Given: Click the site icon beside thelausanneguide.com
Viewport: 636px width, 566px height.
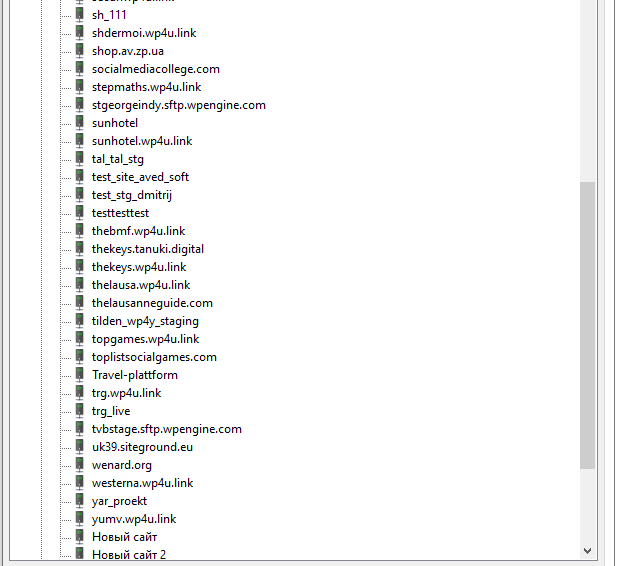Looking at the screenshot, I should tap(80, 302).
